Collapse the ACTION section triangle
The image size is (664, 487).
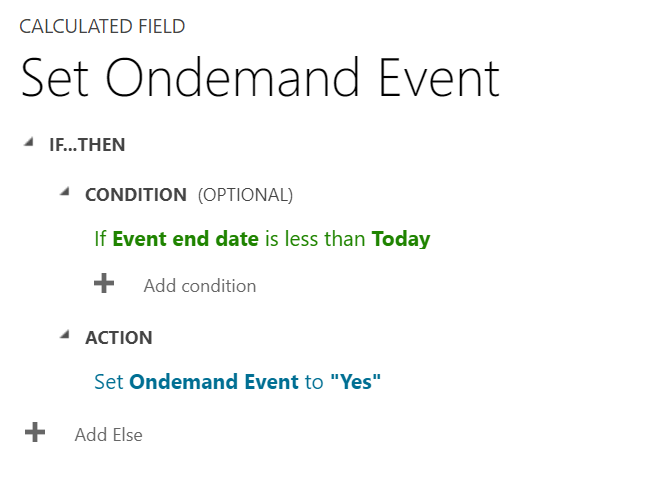64,334
